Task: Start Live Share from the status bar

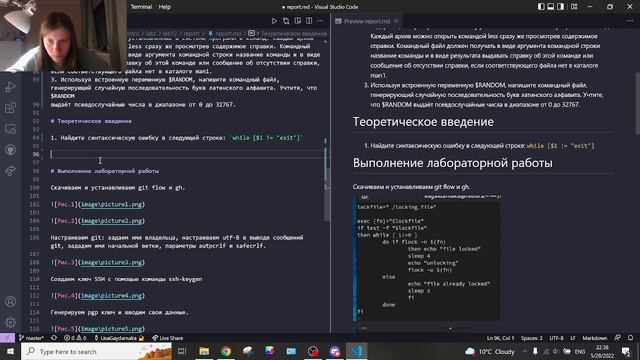Action: point(167,338)
